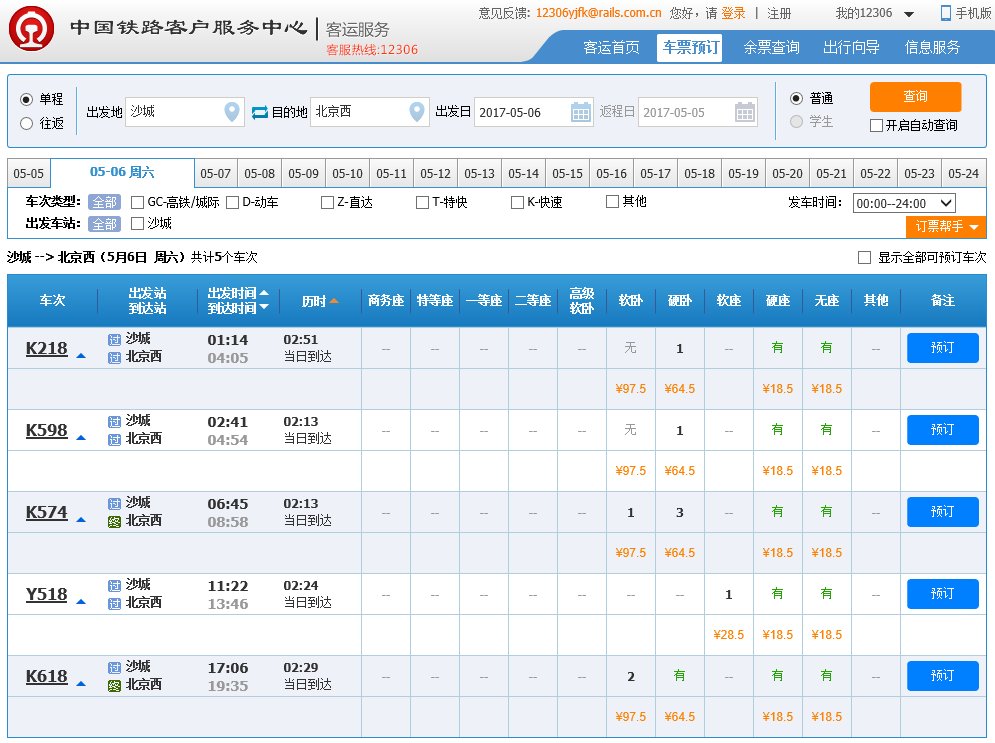Click the calendar icon beside 返程日
995x743 pixels.
coord(745,113)
